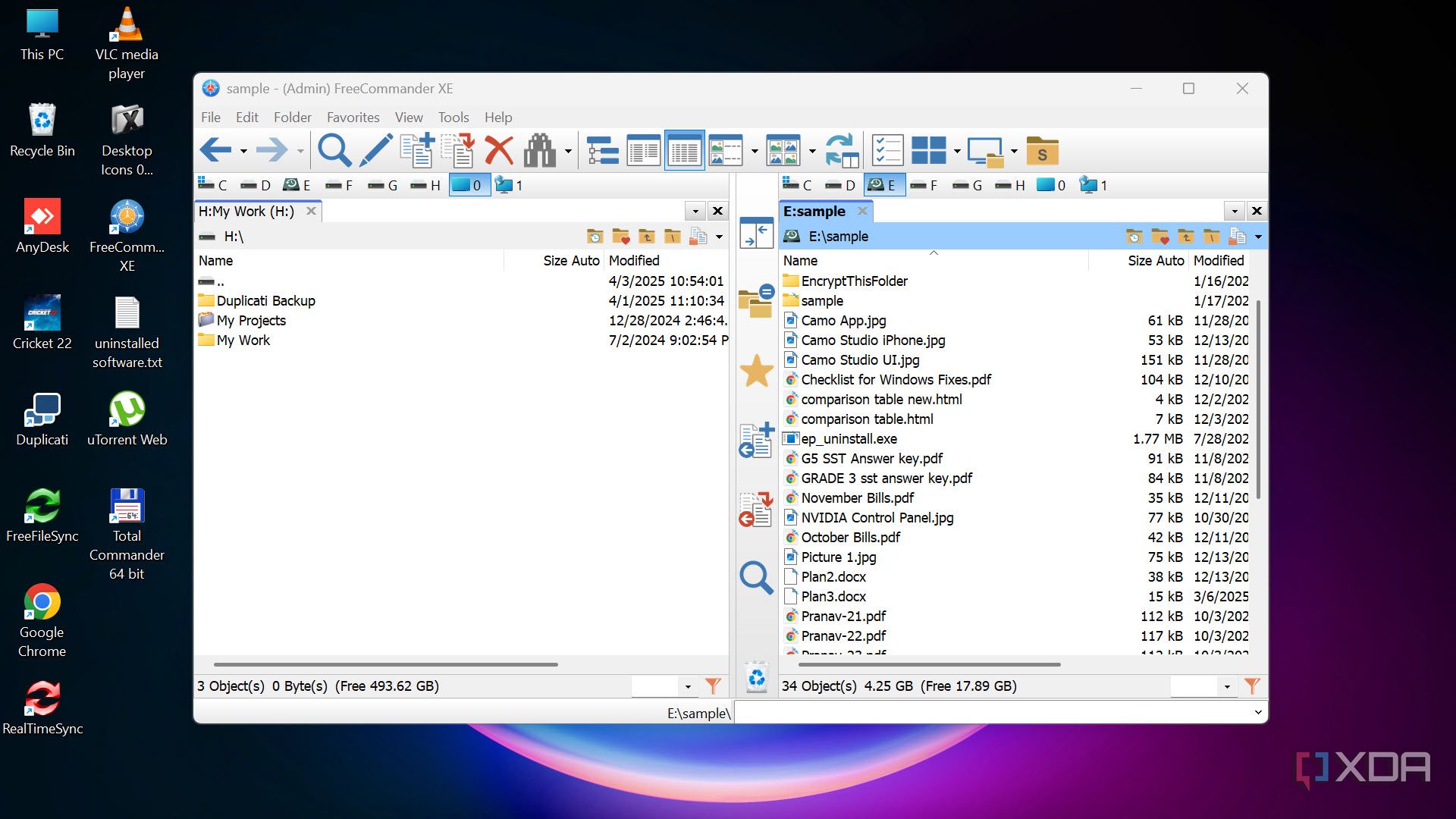The image size is (1456, 819).
Task: Click the synchronize folders icon in middle bar
Action: click(756, 301)
